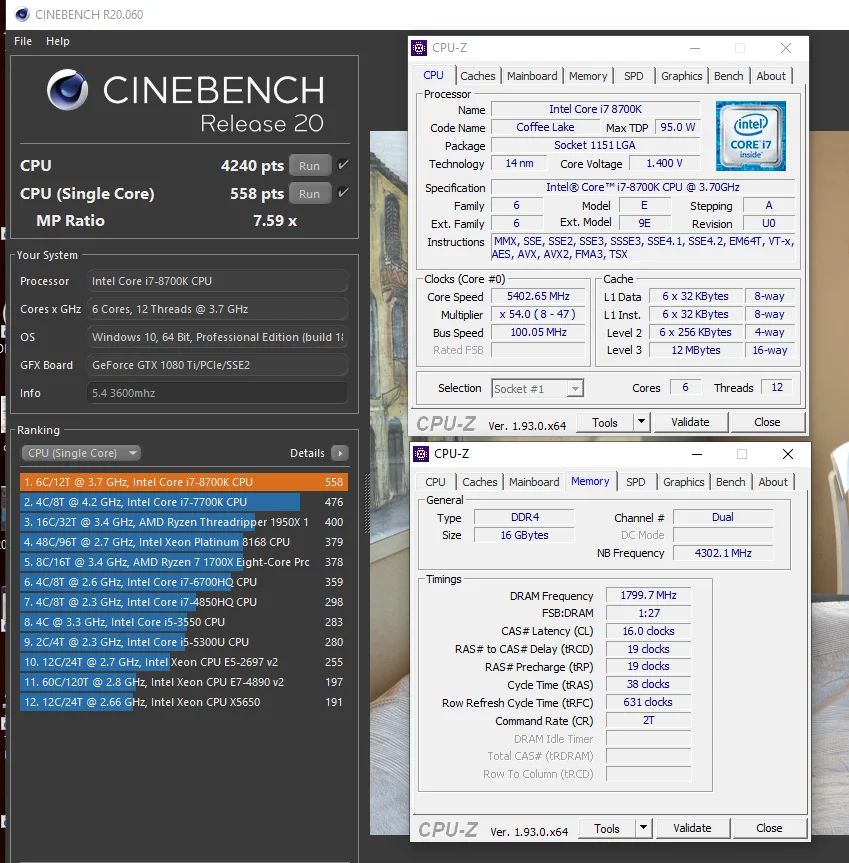The height and width of the screenshot is (863, 849).
Task: Select the Intel Xeon CPU X5650 ranking row
Action: (184, 702)
